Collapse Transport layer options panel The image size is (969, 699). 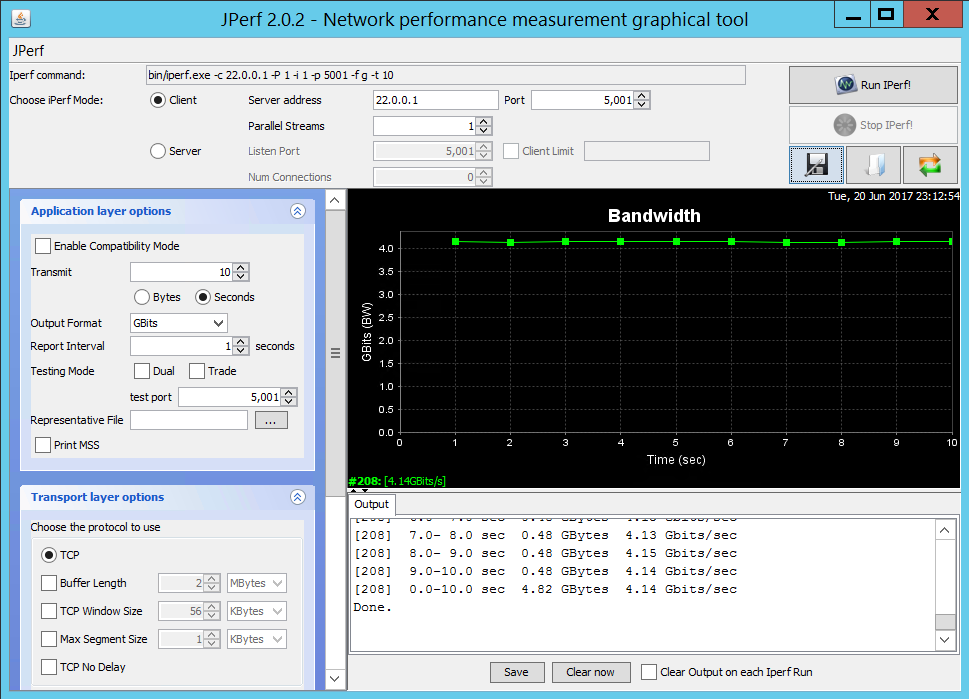tap(297, 498)
